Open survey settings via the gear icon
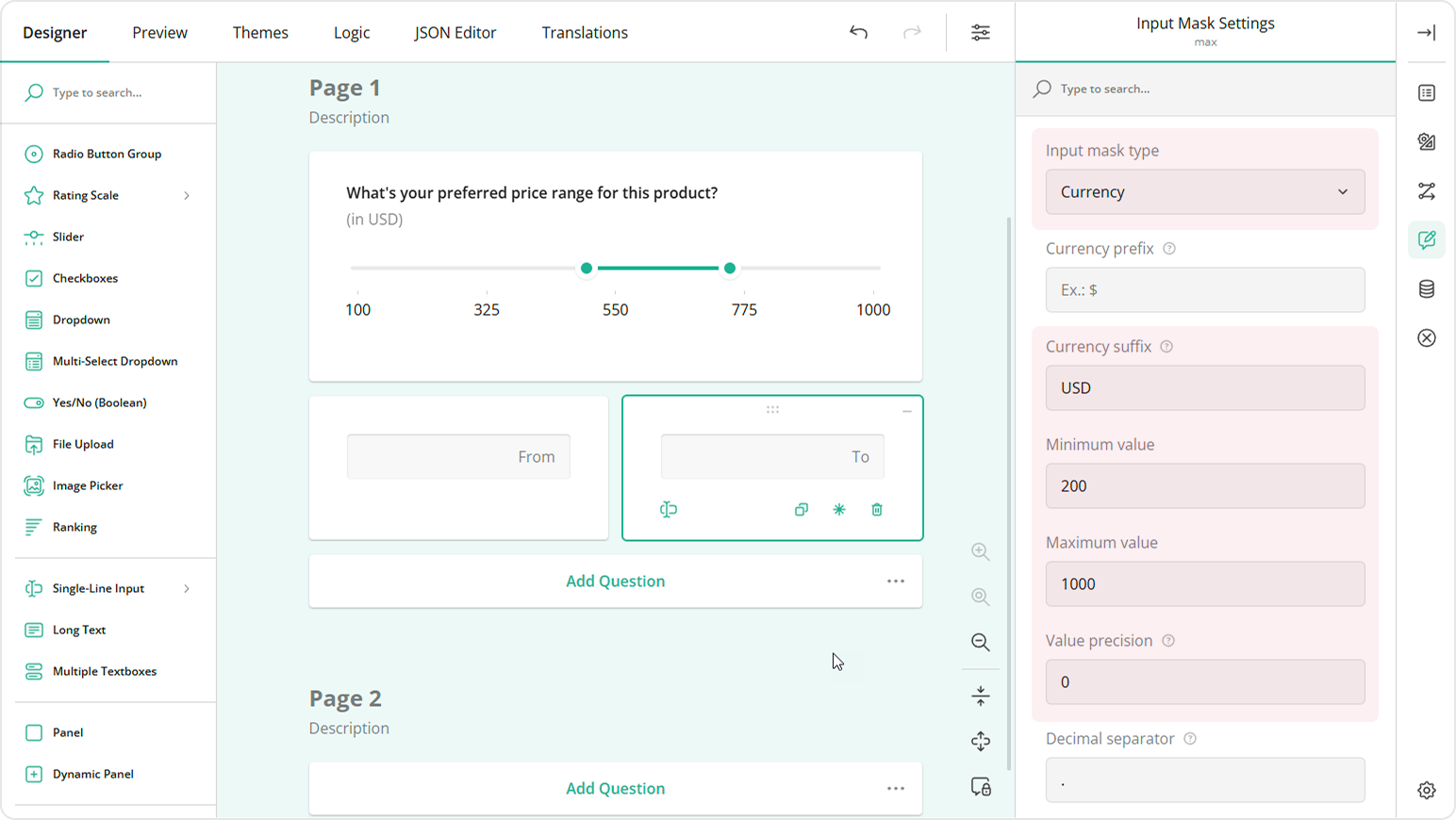The width and height of the screenshot is (1456, 820). (1427, 790)
